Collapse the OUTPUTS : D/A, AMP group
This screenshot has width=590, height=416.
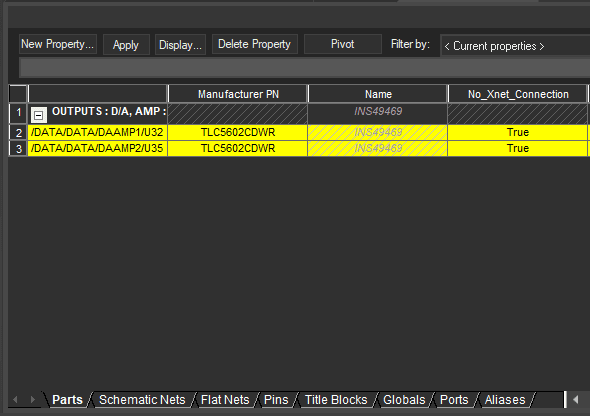click(38, 115)
